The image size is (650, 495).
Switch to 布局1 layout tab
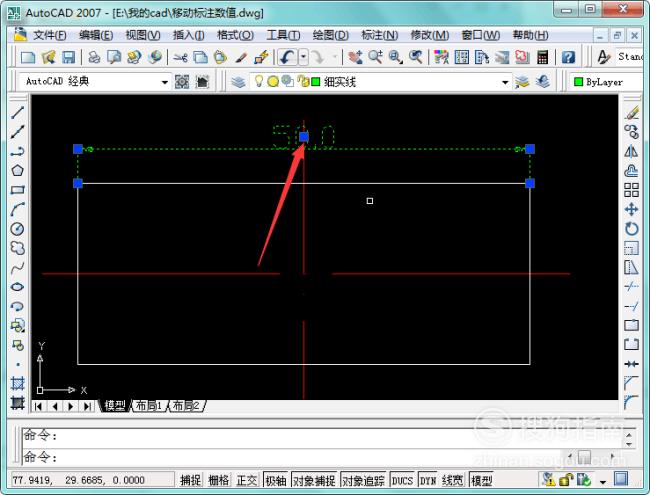[x=149, y=405]
